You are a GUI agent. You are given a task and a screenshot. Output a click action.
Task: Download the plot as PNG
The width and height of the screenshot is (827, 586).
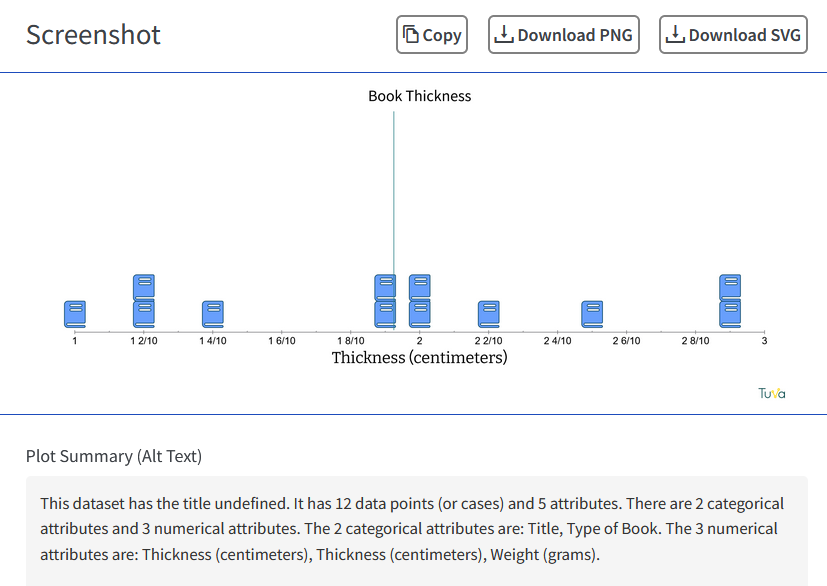coord(564,35)
